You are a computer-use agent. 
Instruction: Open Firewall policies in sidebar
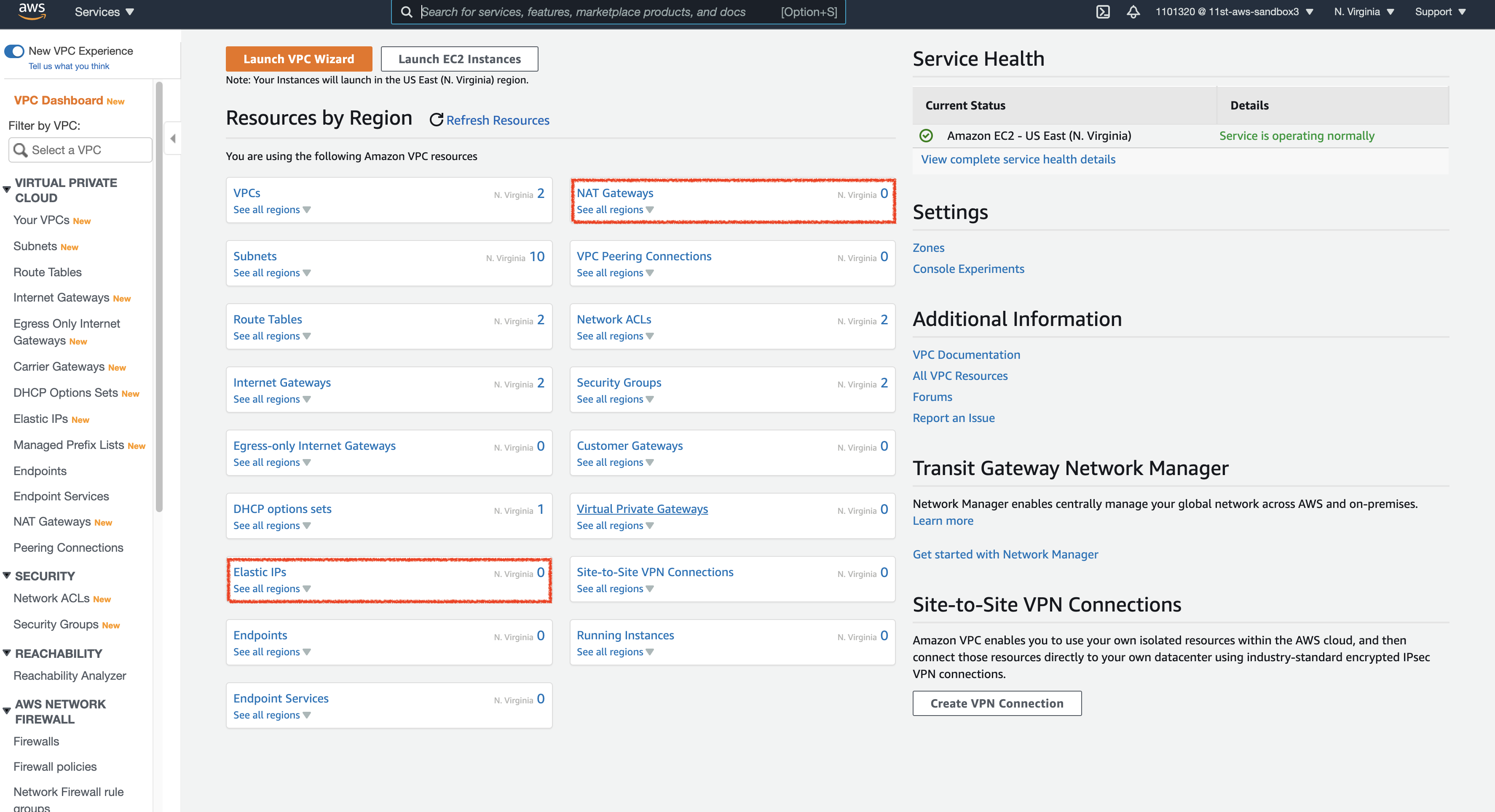pos(55,767)
